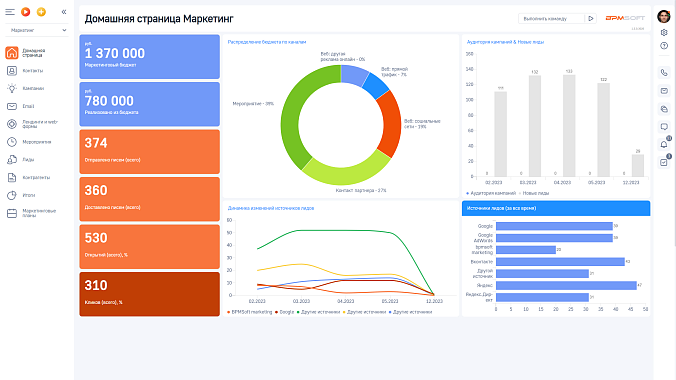Open the Итоги pie chart icon

(12, 195)
